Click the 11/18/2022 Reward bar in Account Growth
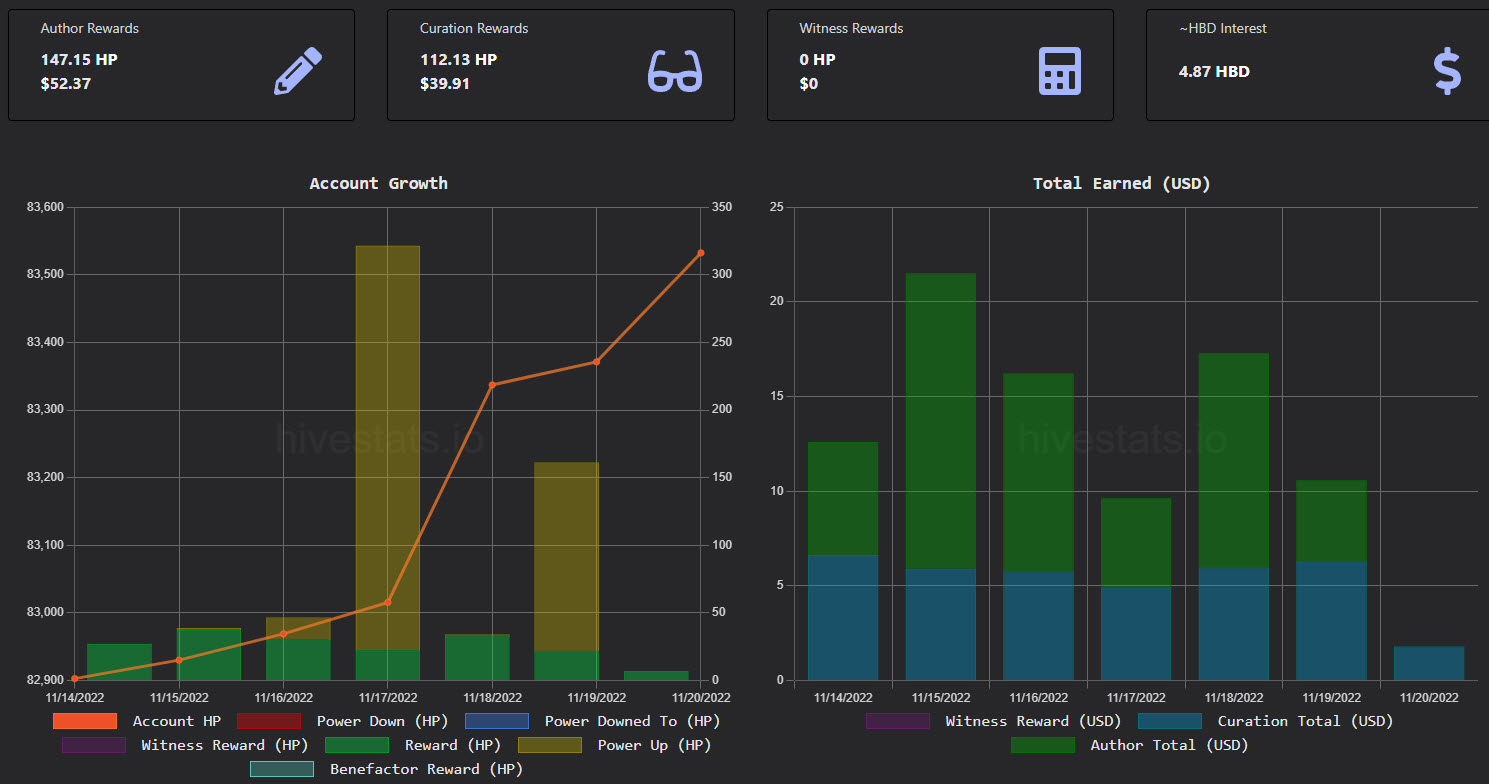The height and width of the screenshot is (784, 1489). (x=477, y=657)
